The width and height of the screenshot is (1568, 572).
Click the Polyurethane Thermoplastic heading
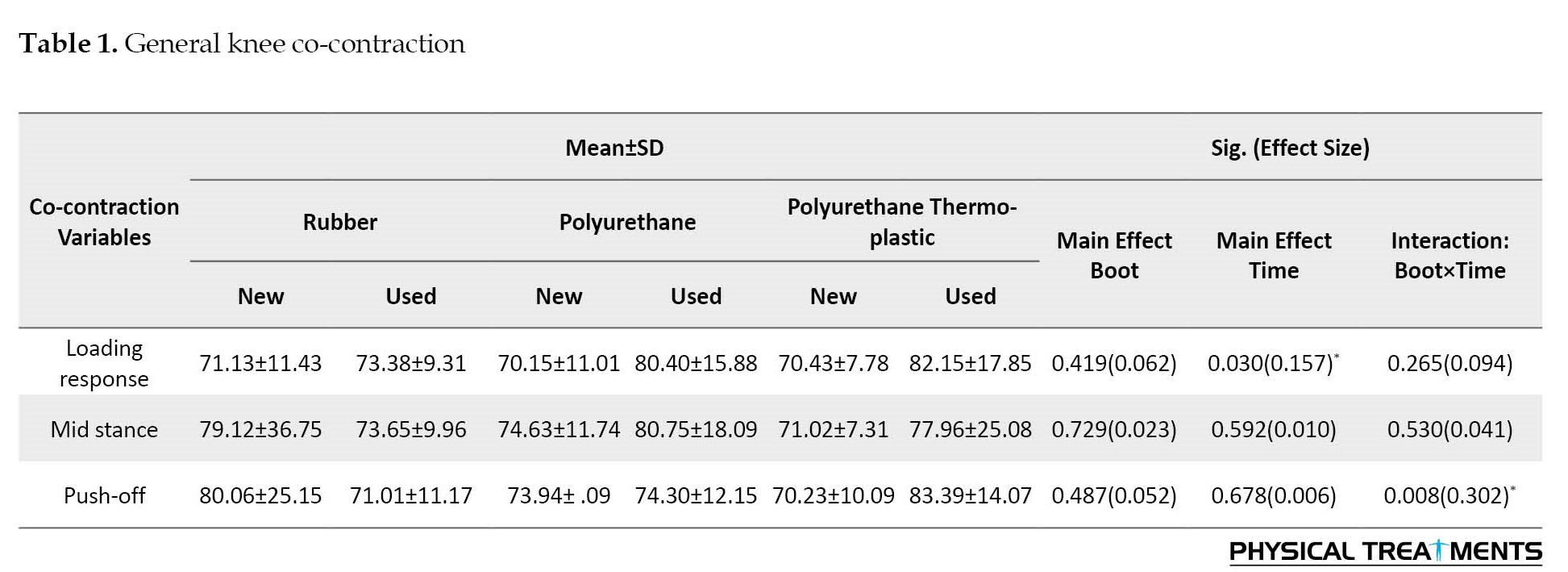[902, 222]
